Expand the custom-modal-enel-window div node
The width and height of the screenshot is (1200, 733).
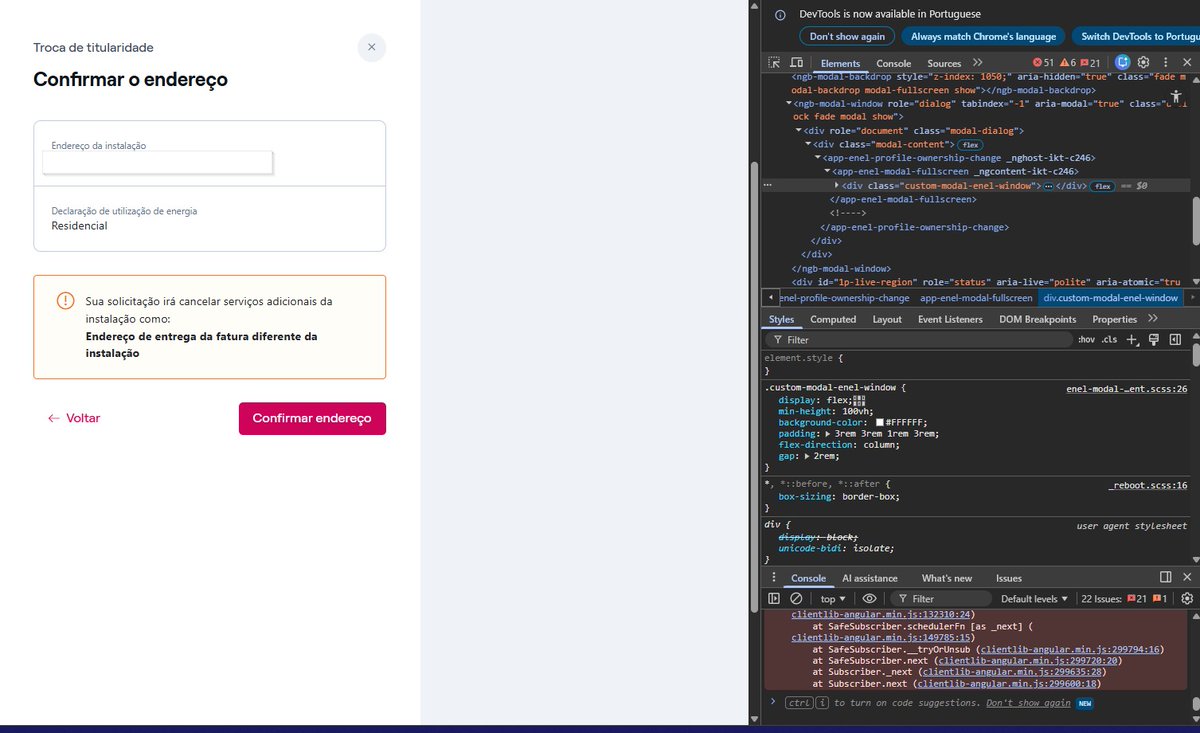837,186
